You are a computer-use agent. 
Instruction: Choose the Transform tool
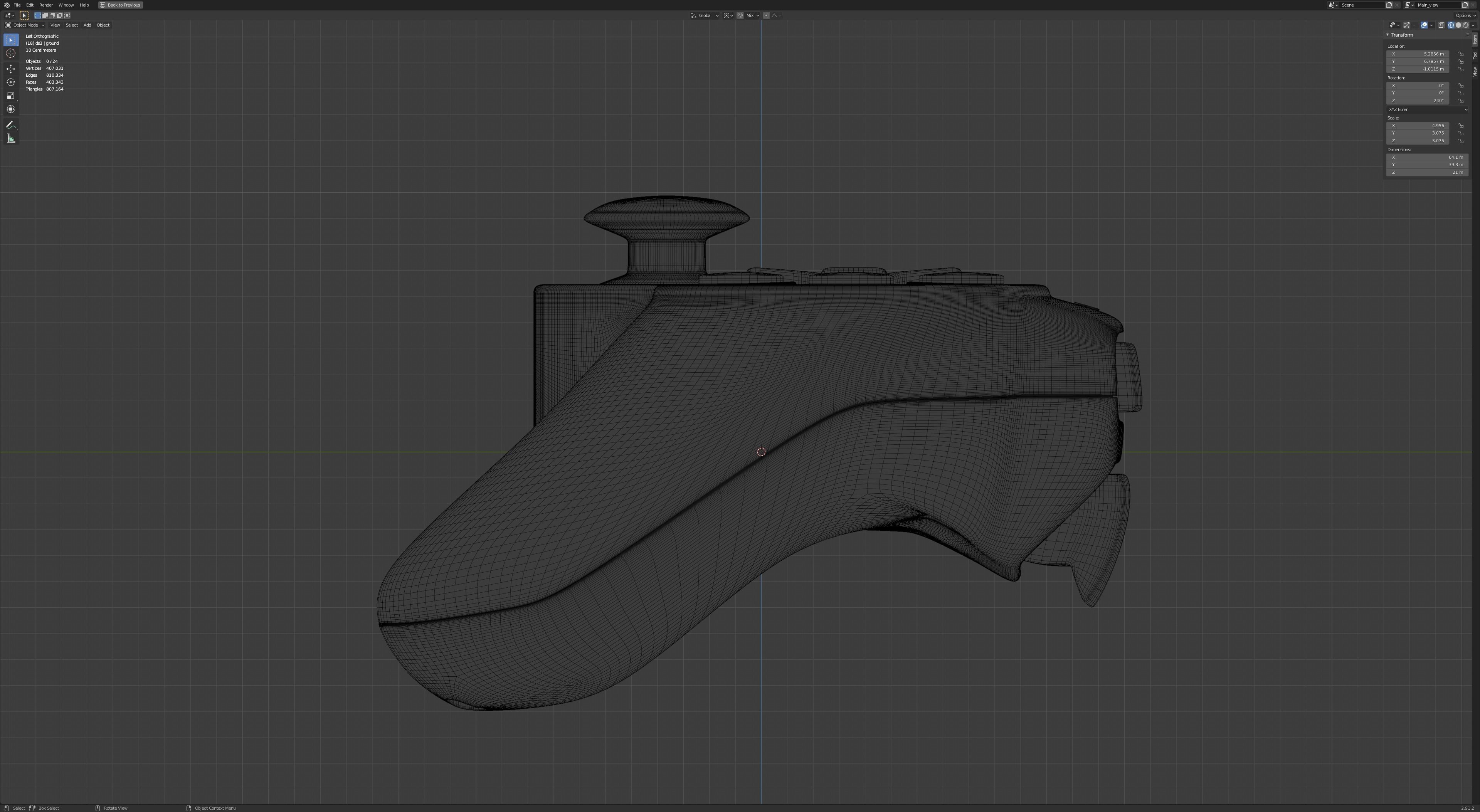click(x=11, y=109)
